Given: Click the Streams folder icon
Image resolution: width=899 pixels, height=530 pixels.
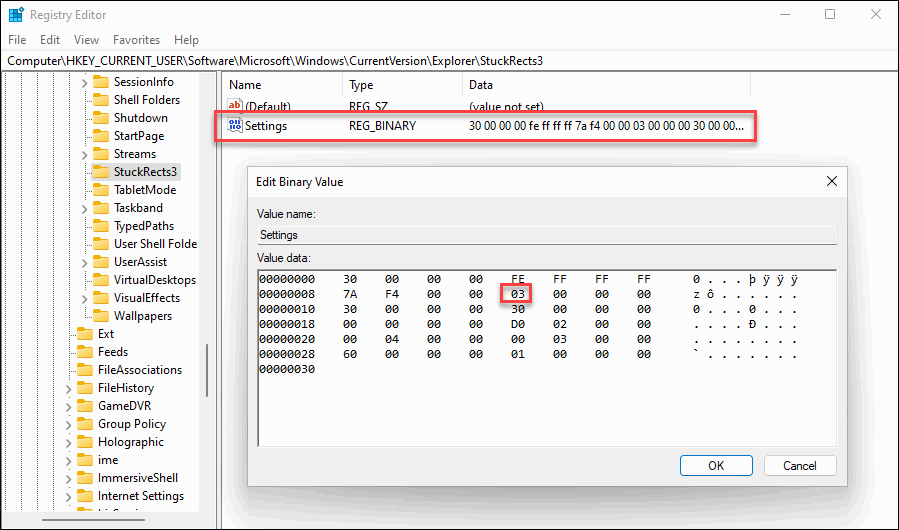Looking at the screenshot, I should point(101,154).
